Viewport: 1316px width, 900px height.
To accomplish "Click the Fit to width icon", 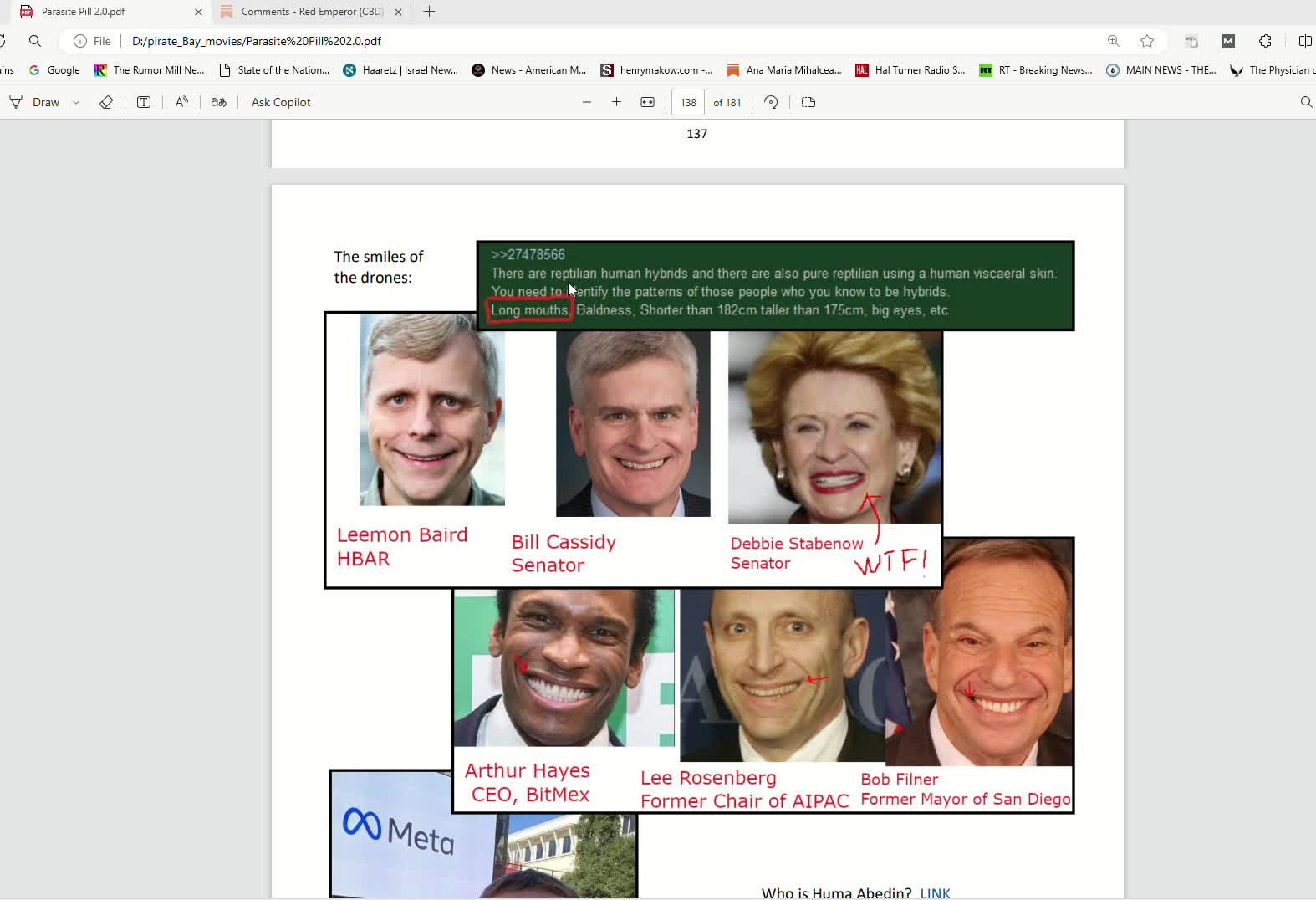I will [x=647, y=102].
